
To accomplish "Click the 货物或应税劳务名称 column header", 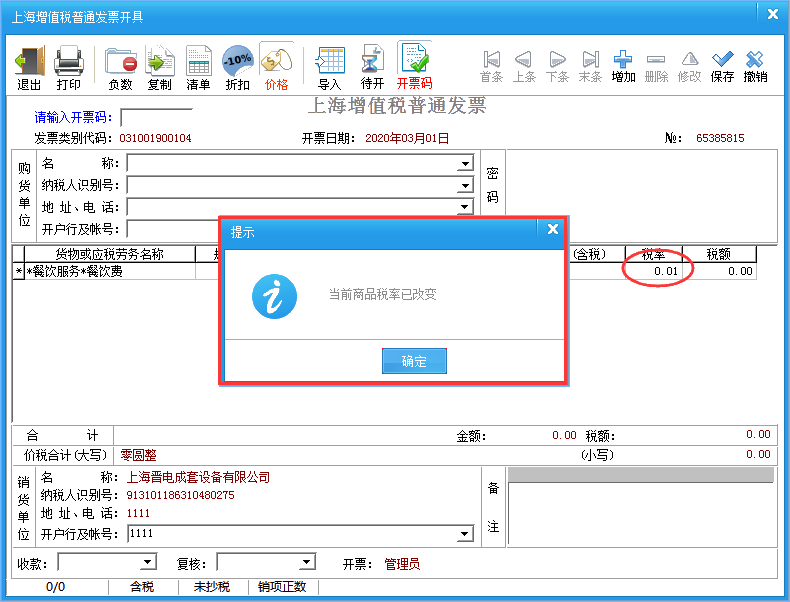I will [x=109, y=254].
